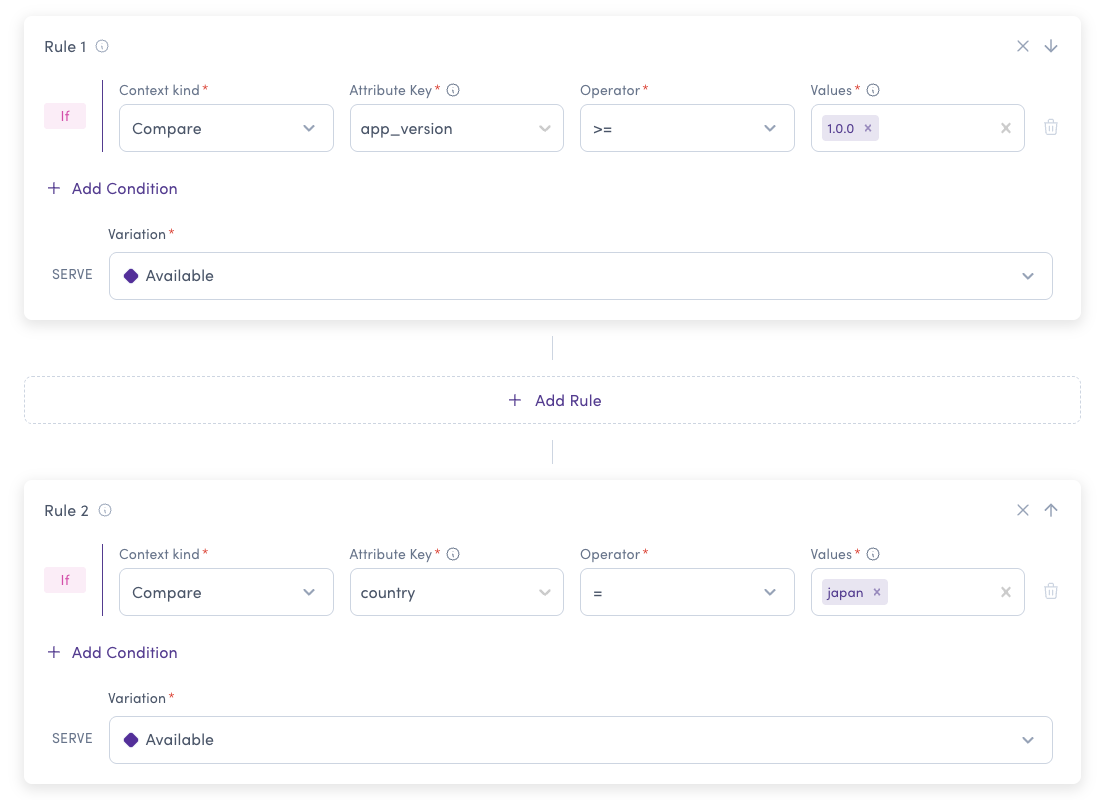The width and height of the screenshot is (1103, 800).
Task: Click the Values info icon in Rule 2
Action: 873,554
